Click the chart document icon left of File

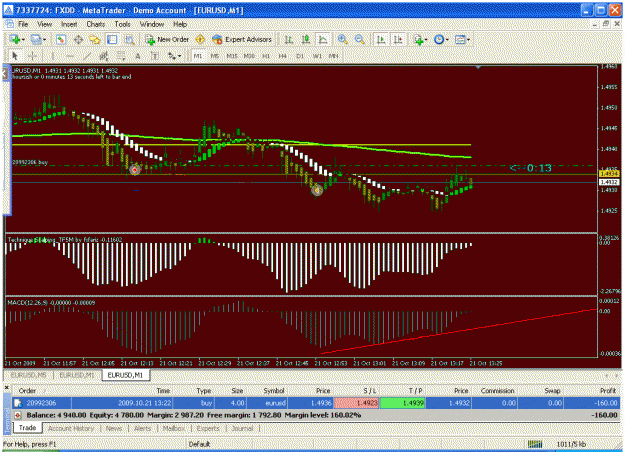[9, 24]
